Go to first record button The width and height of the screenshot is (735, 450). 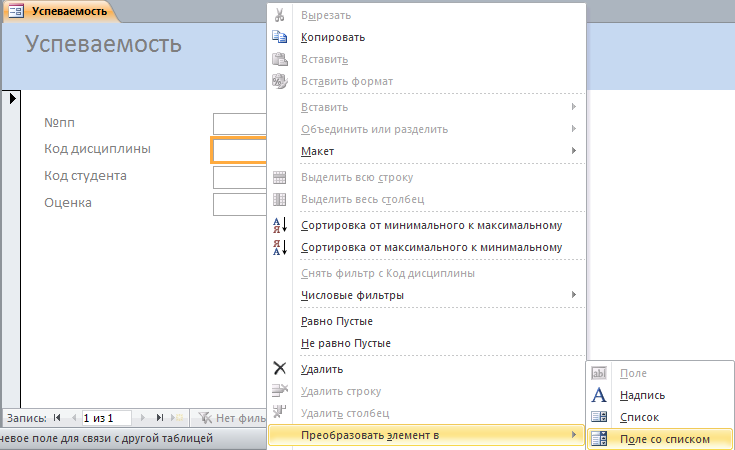(x=57, y=417)
